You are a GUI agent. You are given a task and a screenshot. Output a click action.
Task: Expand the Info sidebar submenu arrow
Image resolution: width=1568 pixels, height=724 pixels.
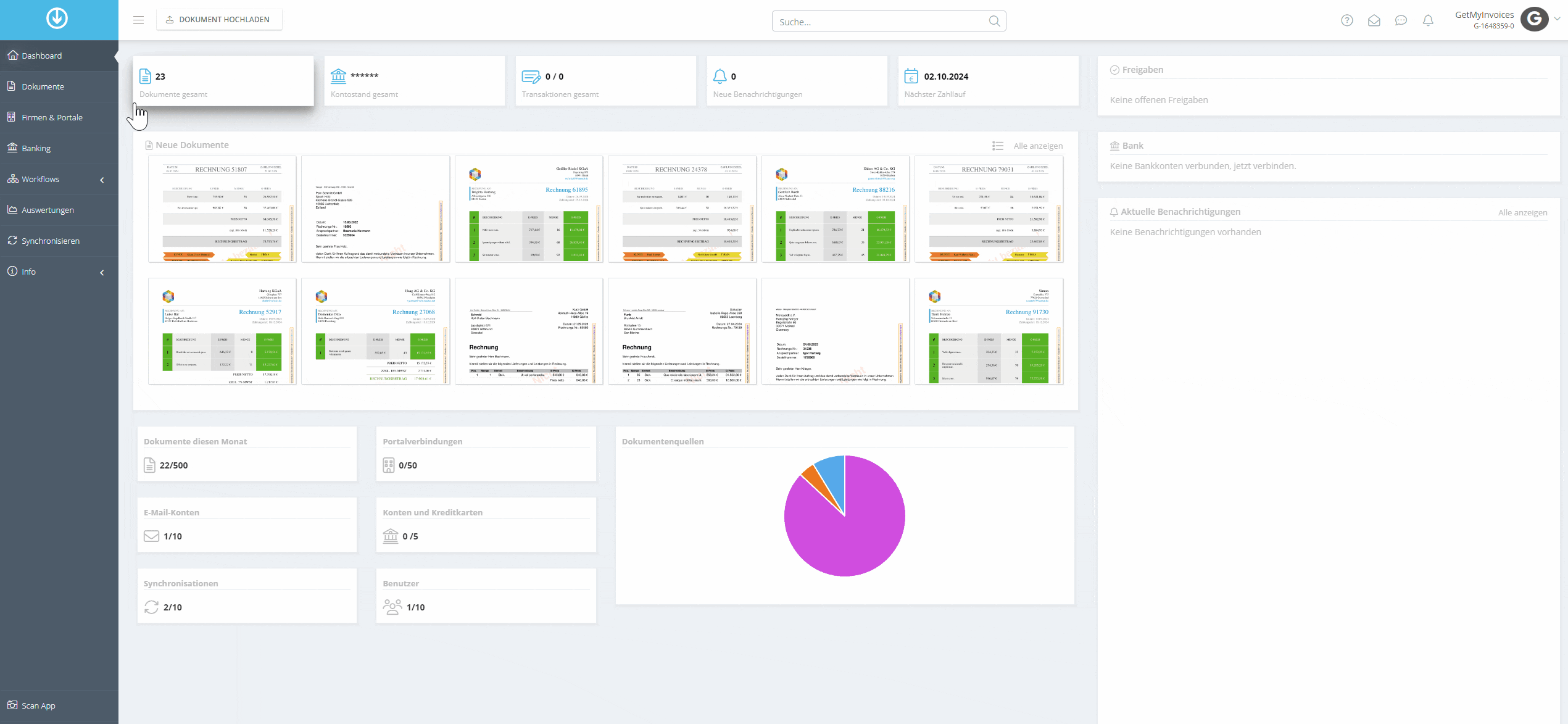[102, 272]
